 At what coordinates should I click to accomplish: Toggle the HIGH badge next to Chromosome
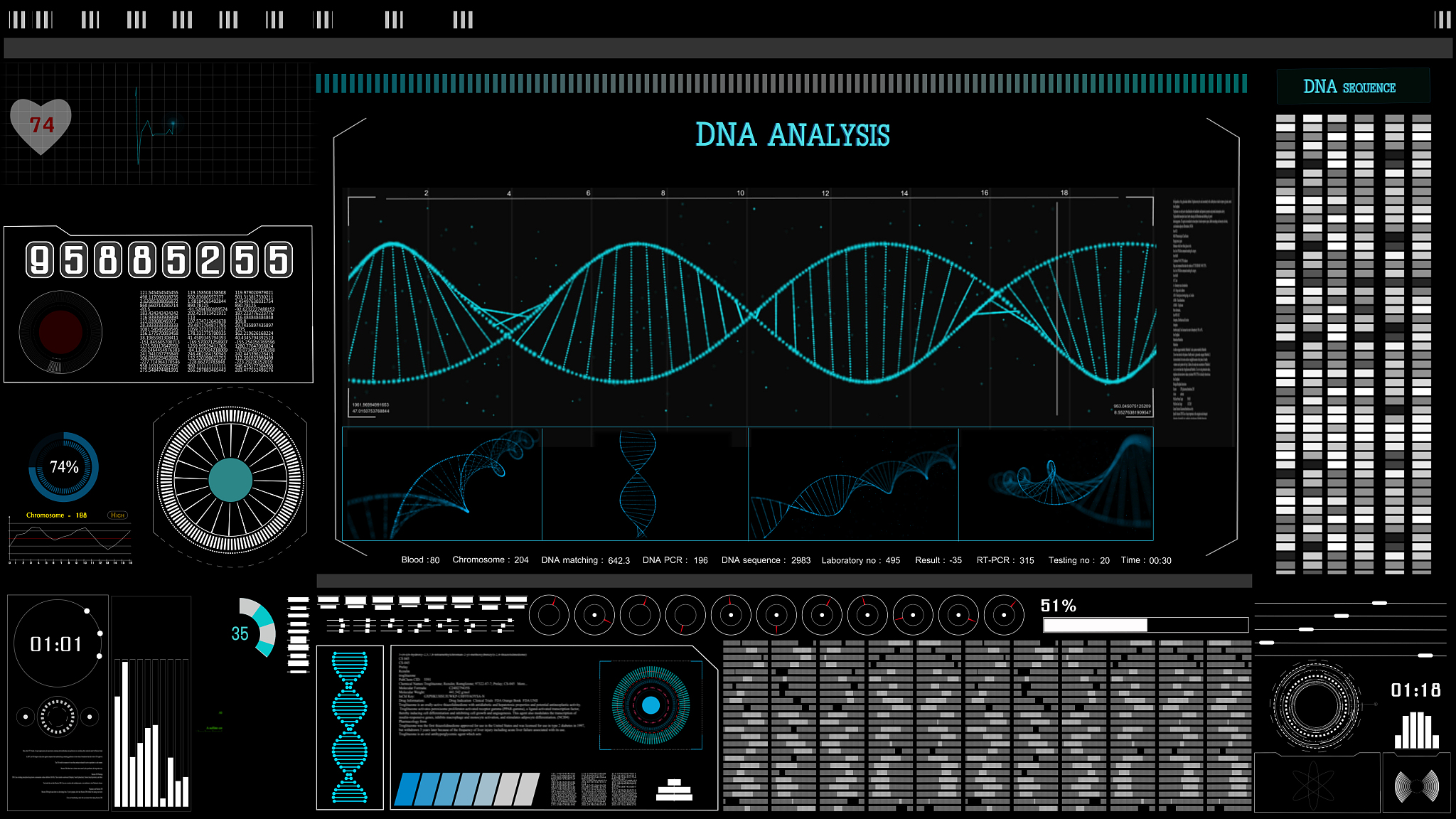pos(118,515)
